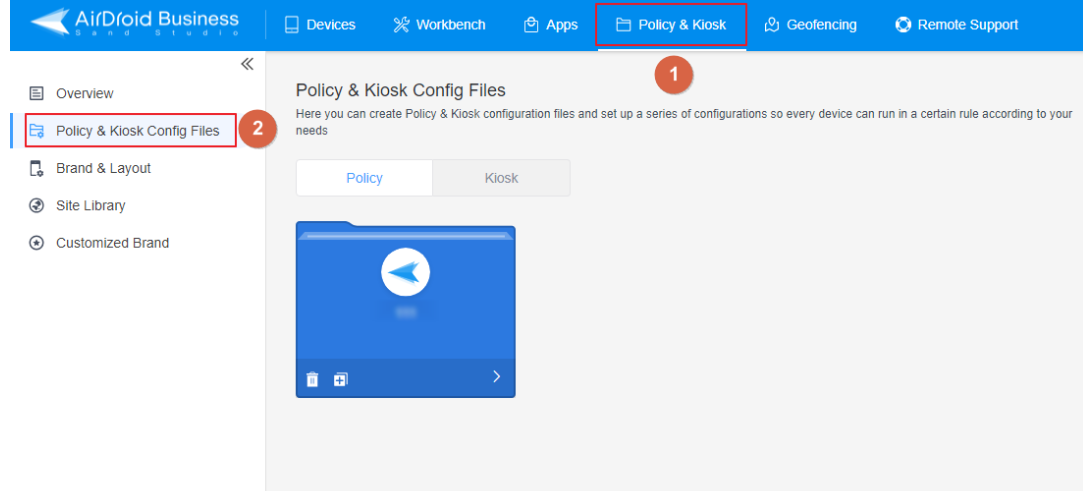
Task: Switch to the Policy tab
Action: 364,178
